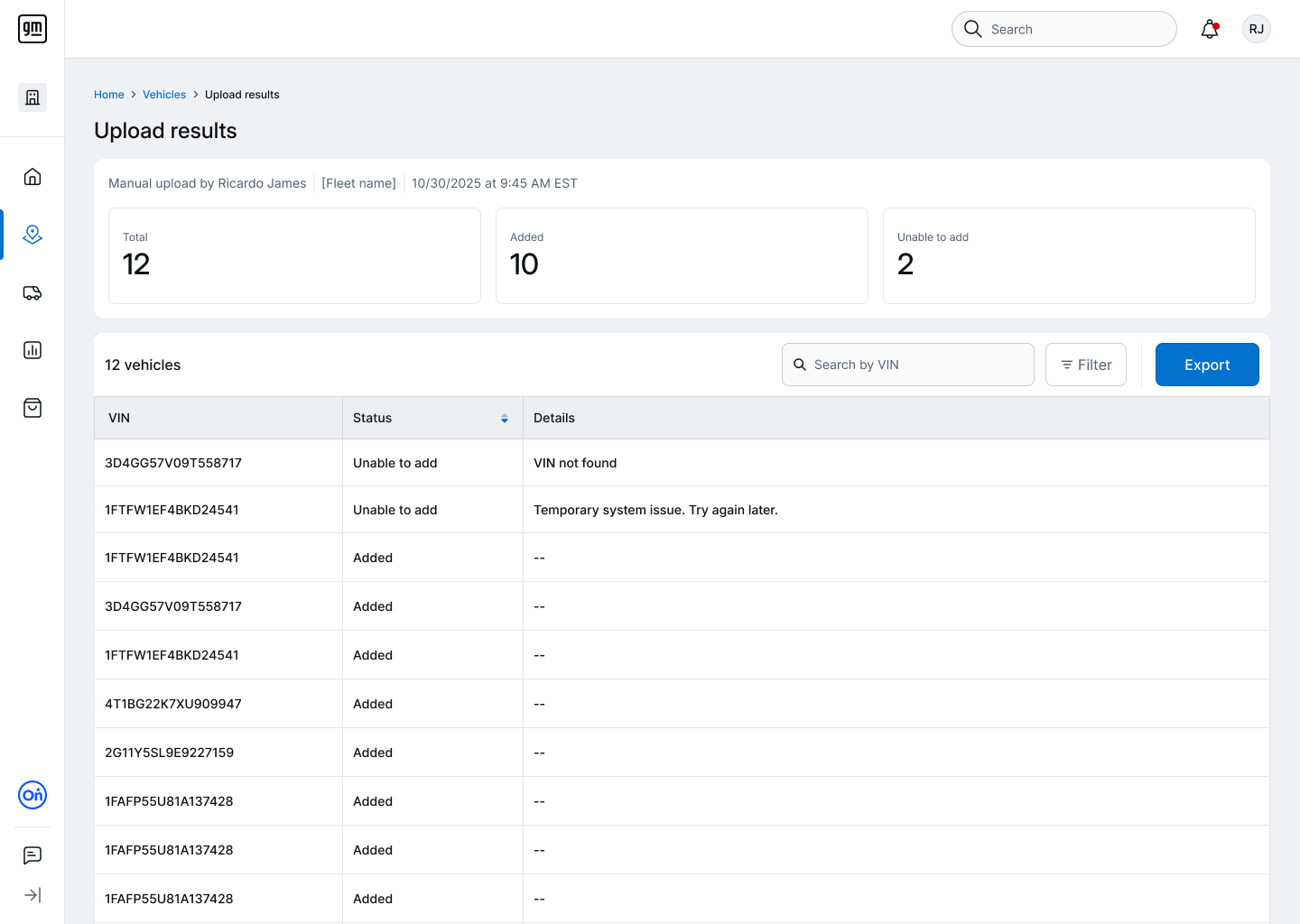This screenshot has height=924, width=1300.
Task: Select the Unable to add 2 card
Action: pos(1069,256)
